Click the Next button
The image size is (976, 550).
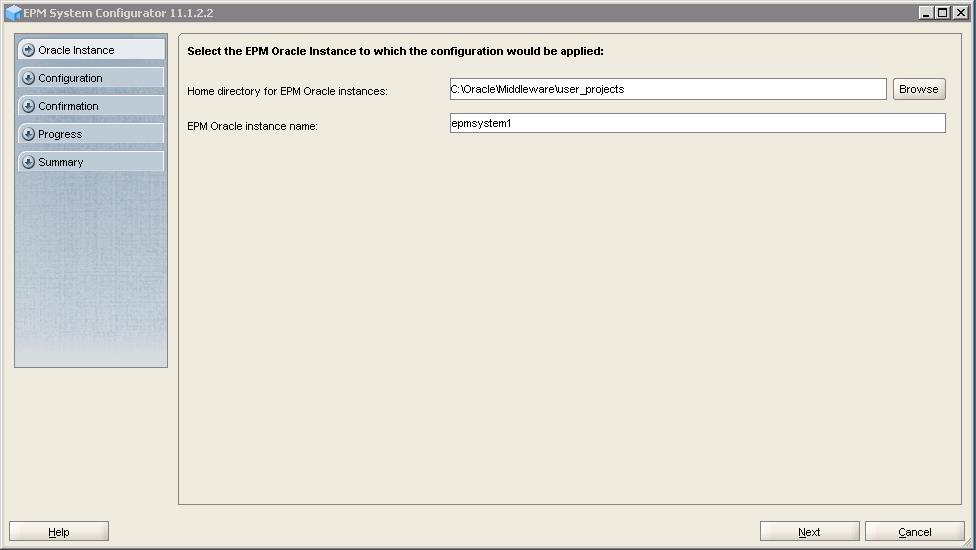point(809,532)
